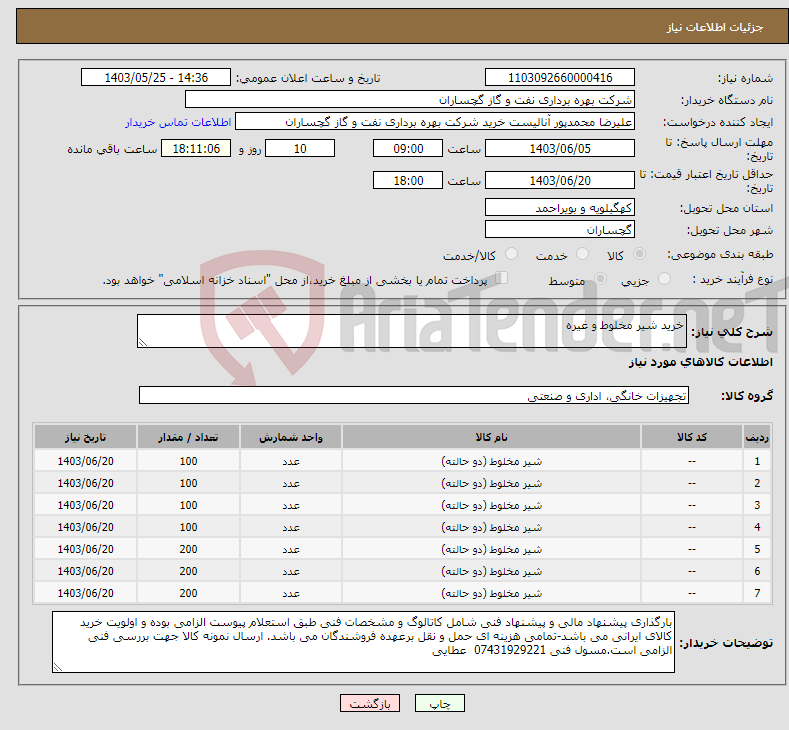Click the تعداد / مقدار column header
Image resolution: width=789 pixels, height=730 pixels.
[x=188, y=437]
